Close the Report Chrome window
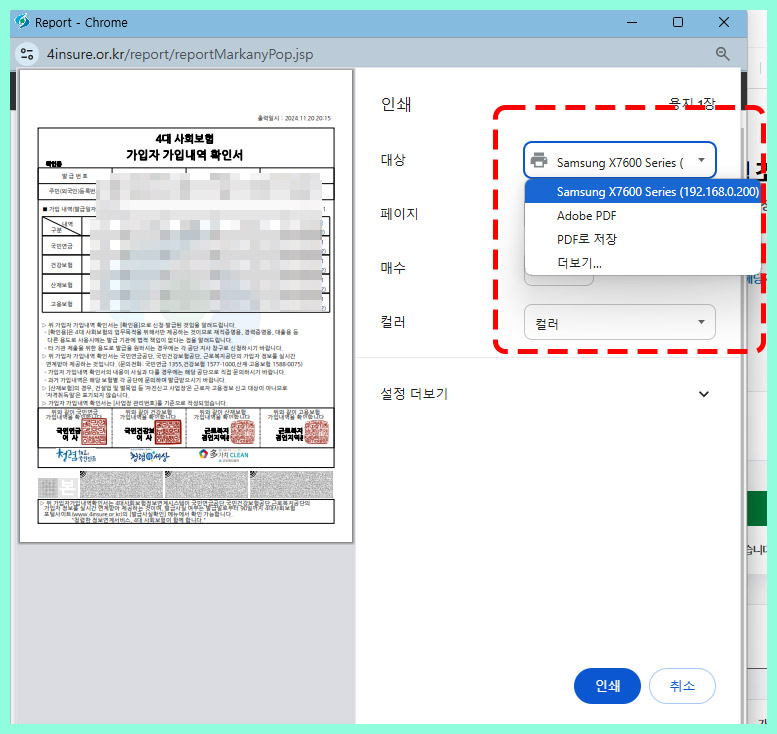This screenshot has width=777, height=734. (x=723, y=22)
